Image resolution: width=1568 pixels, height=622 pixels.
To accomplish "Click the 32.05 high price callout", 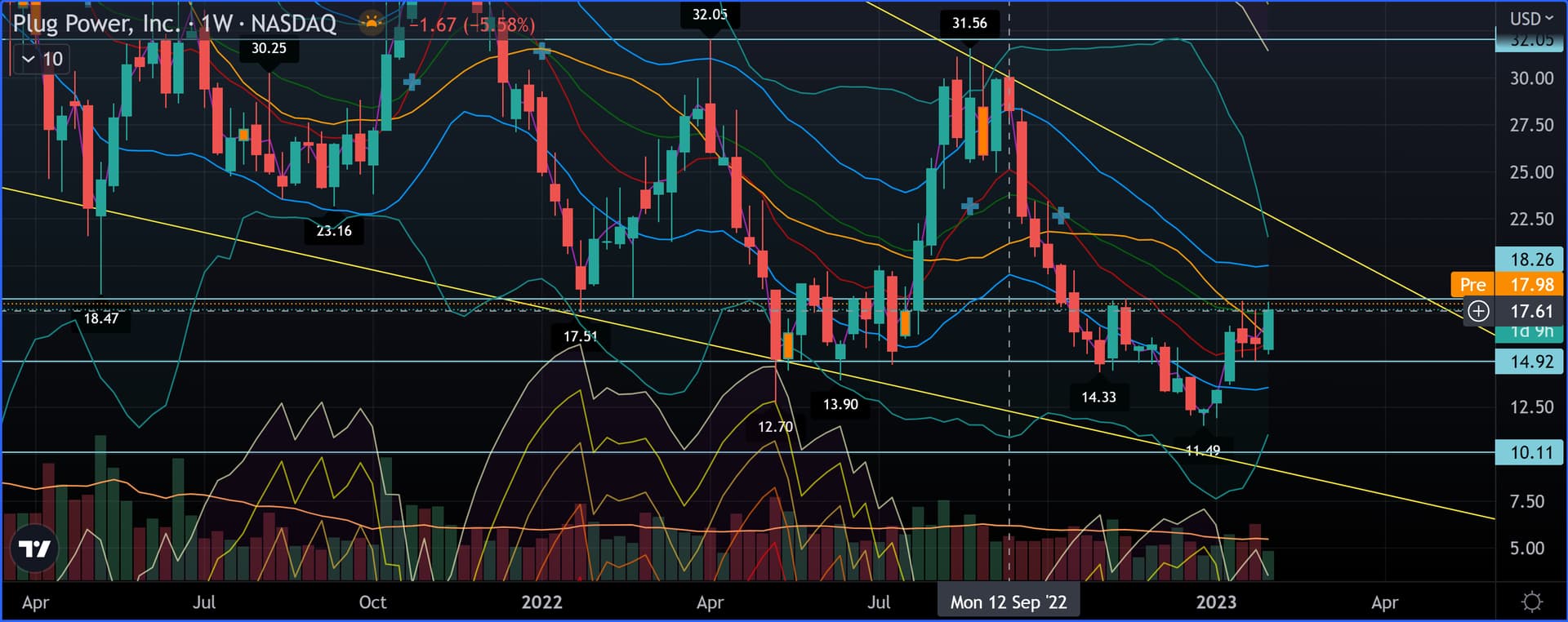I will [709, 15].
